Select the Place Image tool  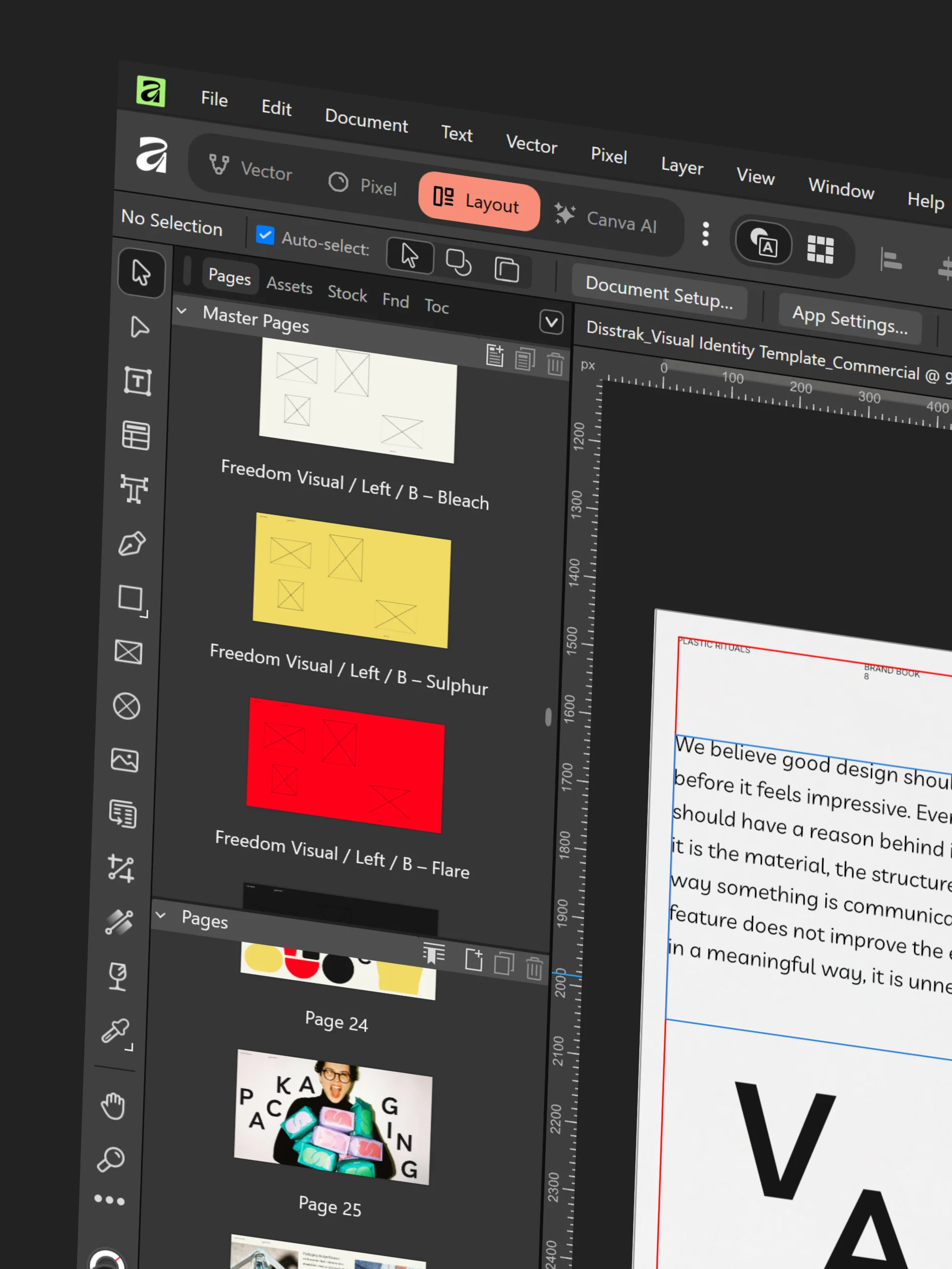[124, 761]
